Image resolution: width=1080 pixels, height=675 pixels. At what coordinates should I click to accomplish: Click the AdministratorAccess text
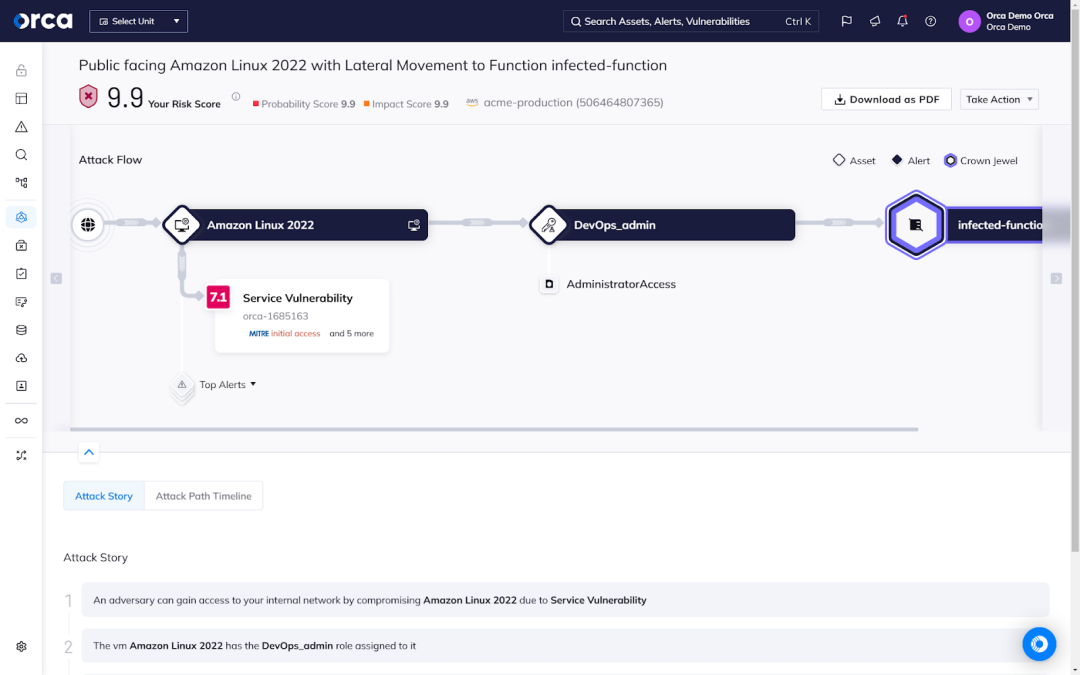point(621,284)
